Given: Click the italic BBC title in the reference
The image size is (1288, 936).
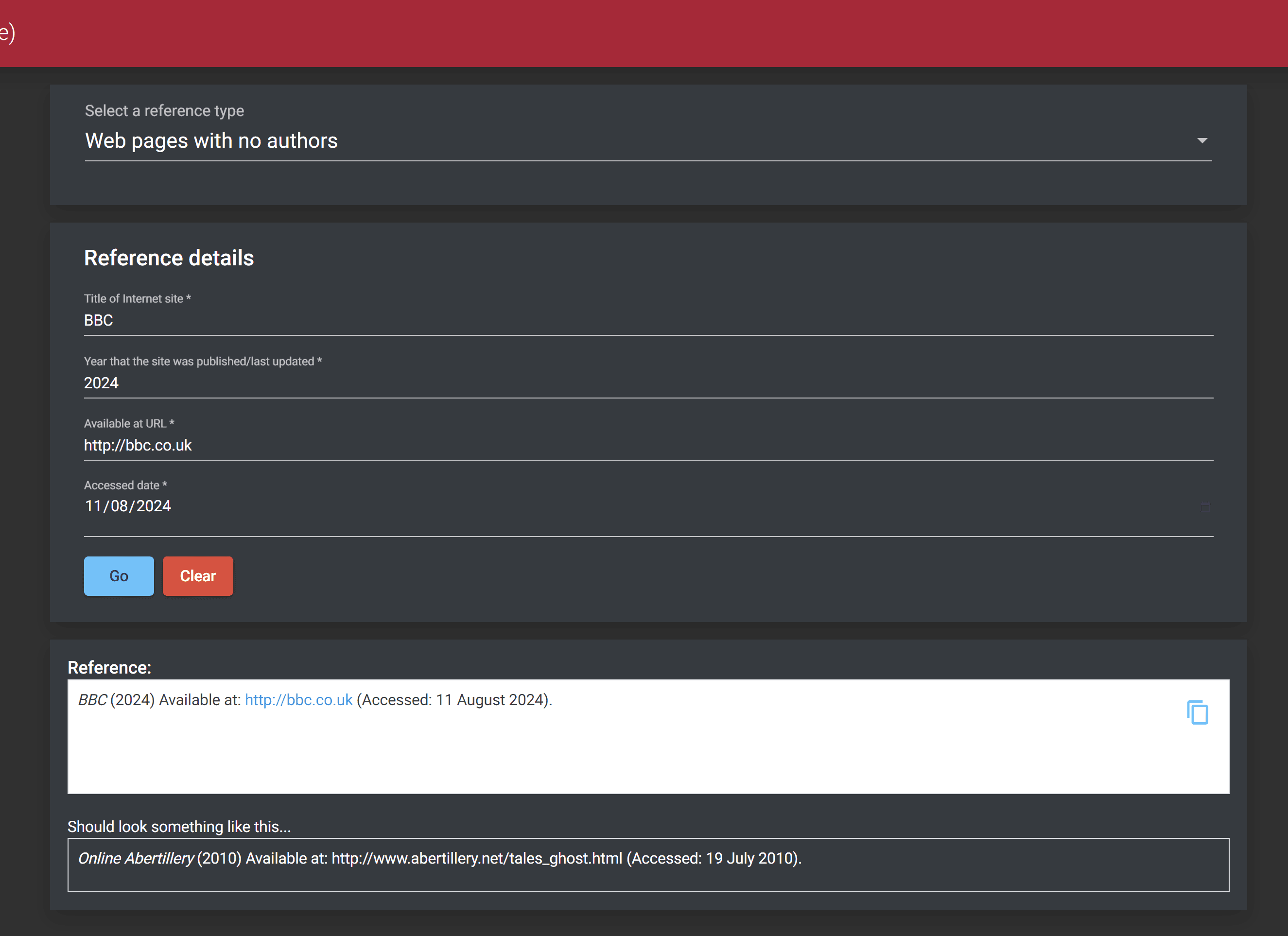Looking at the screenshot, I should pyautogui.click(x=92, y=700).
